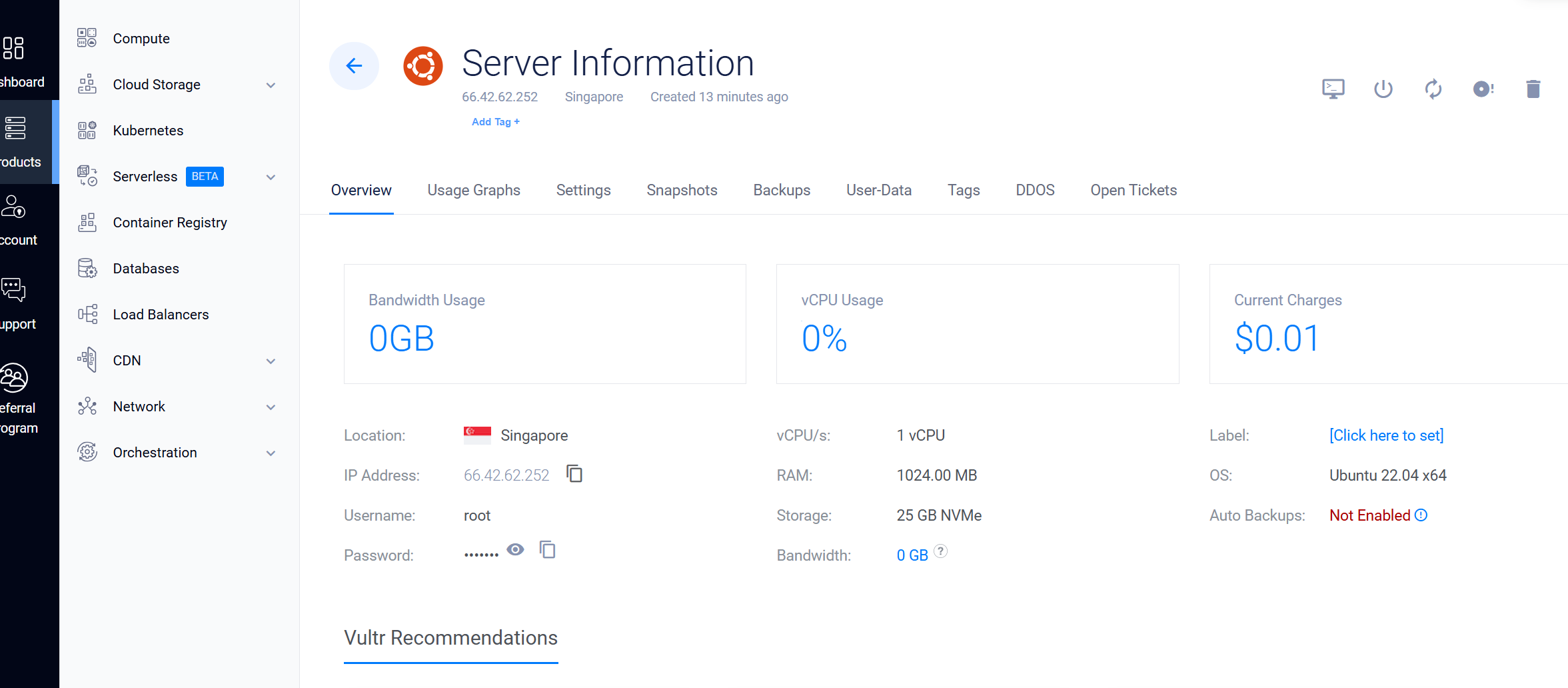Image resolution: width=1568 pixels, height=688 pixels.
Task: Go back using the blue arrow button
Action: tap(354, 65)
